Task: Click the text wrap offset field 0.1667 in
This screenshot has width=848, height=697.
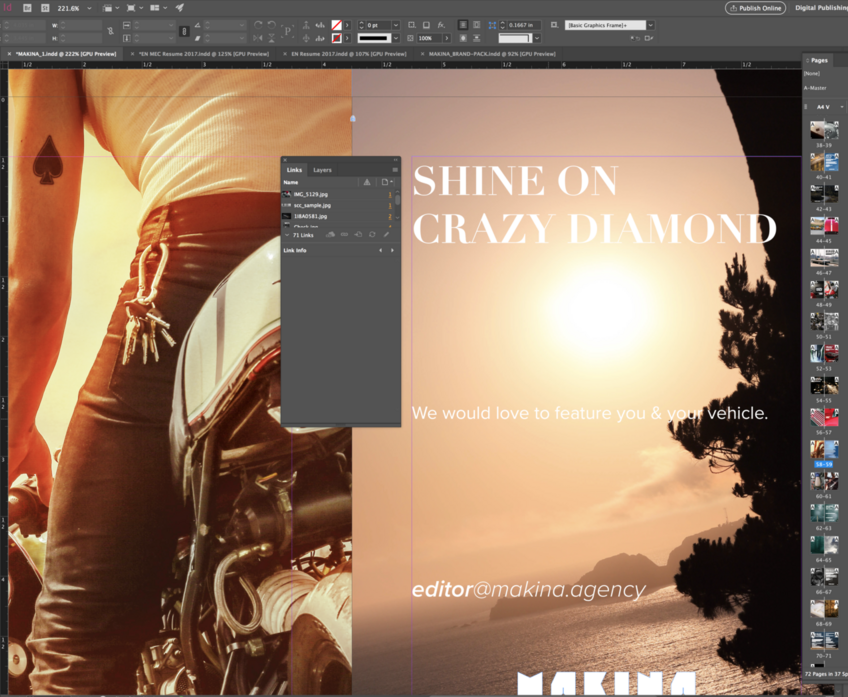Action: click(523, 25)
